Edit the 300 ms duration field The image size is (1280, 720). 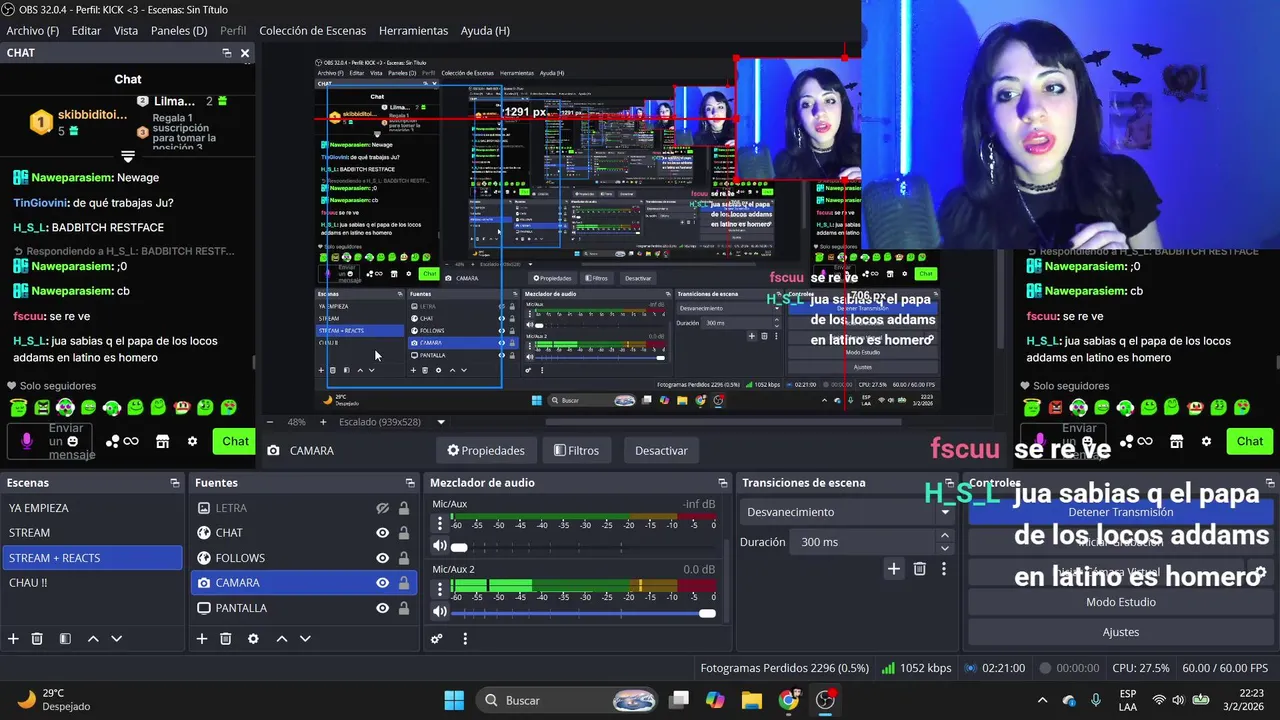(x=862, y=542)
